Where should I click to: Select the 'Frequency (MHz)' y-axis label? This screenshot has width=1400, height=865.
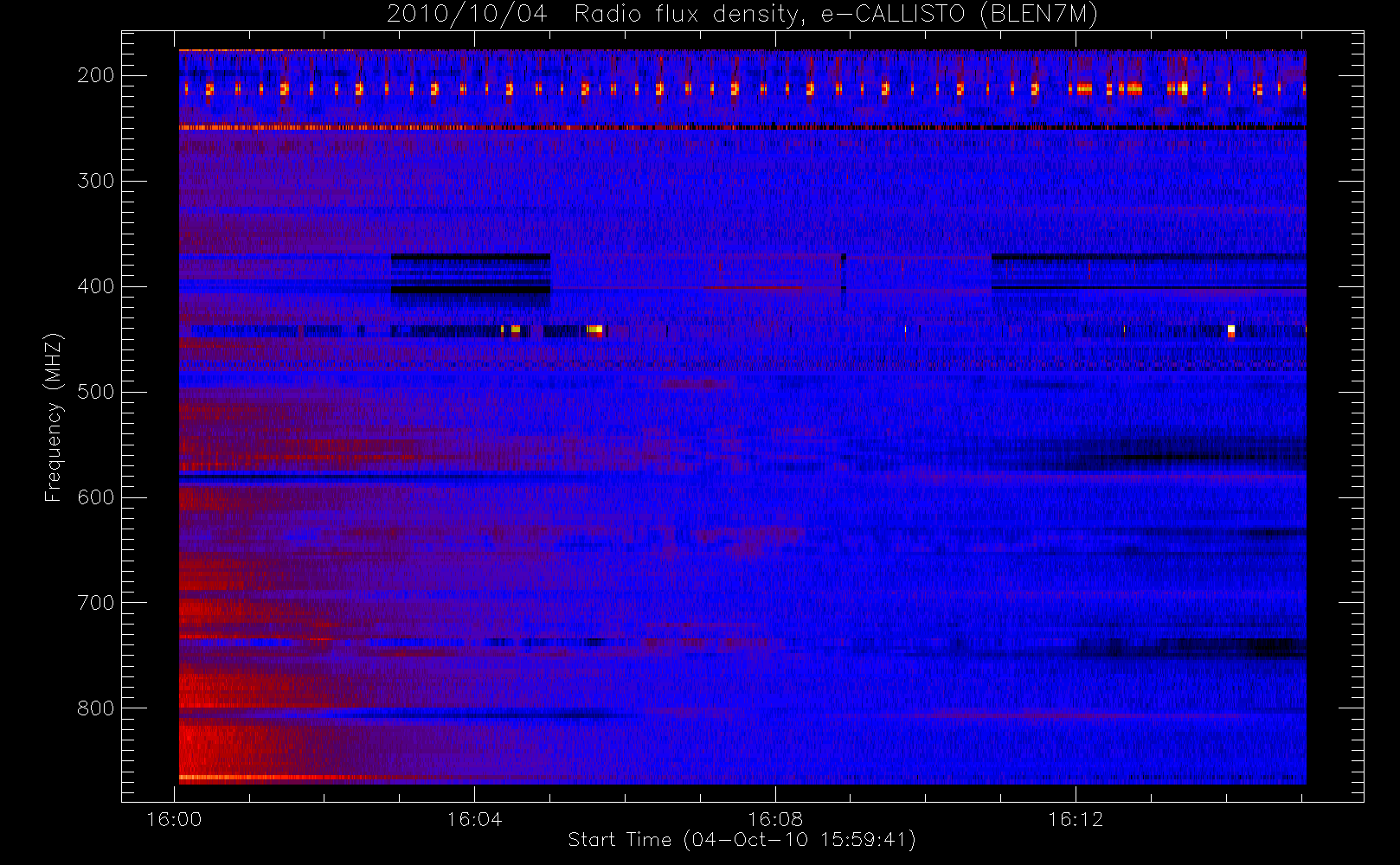coord(54,417)
